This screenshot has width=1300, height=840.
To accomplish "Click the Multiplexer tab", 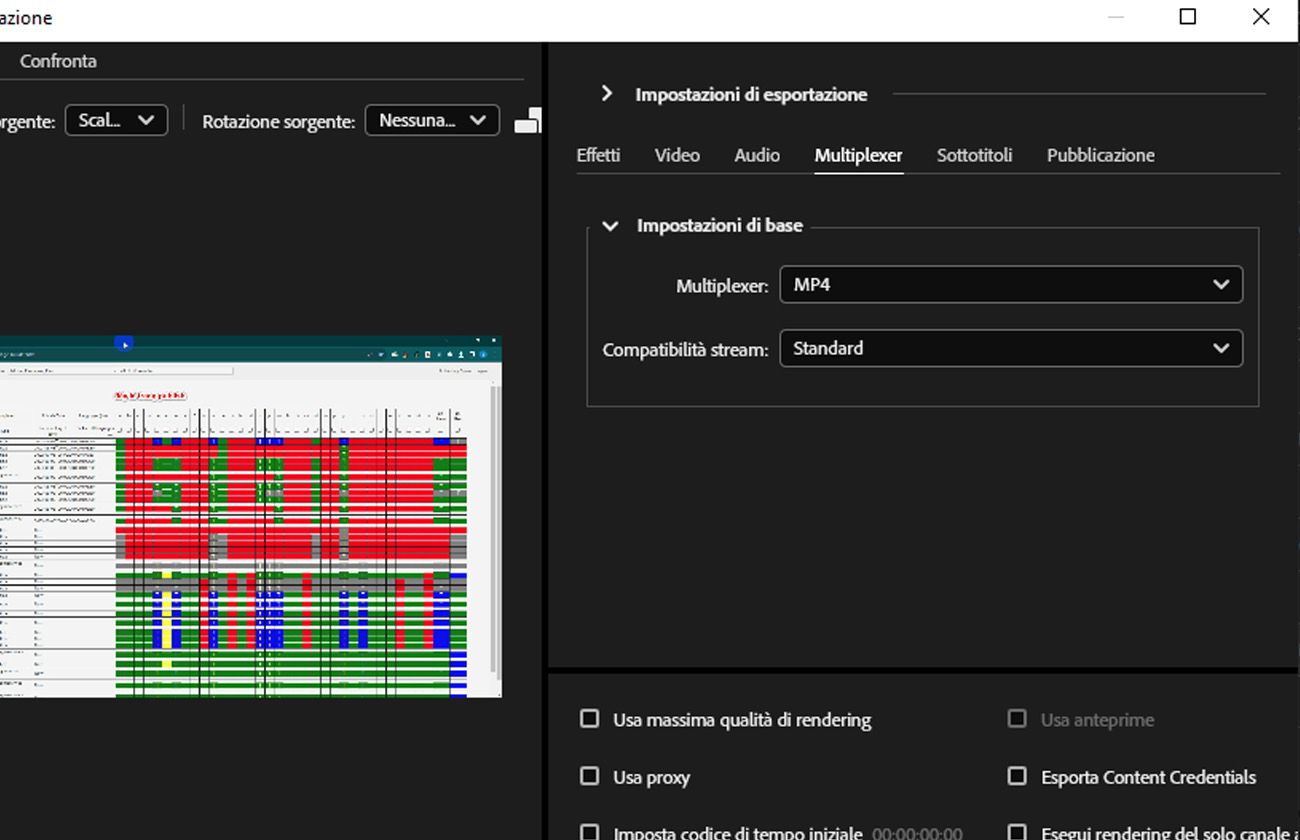I will pyautogui.click(x=858, y=156).
